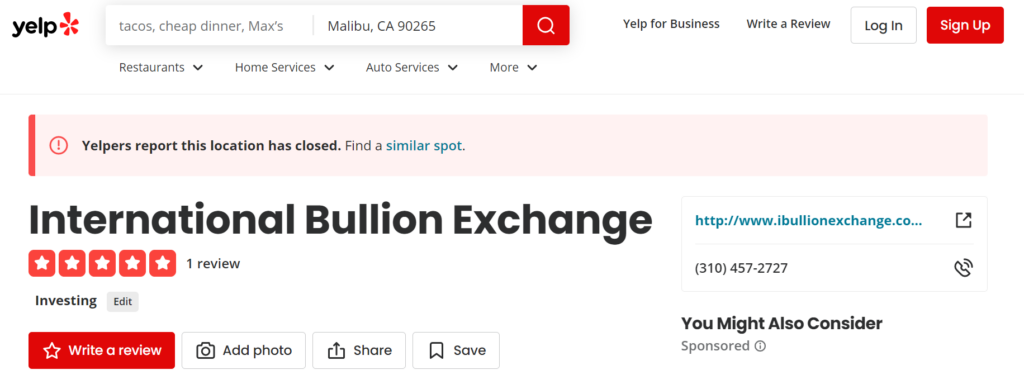Share this business listing
Screen dimensions: 1024x370
(359, 350)
